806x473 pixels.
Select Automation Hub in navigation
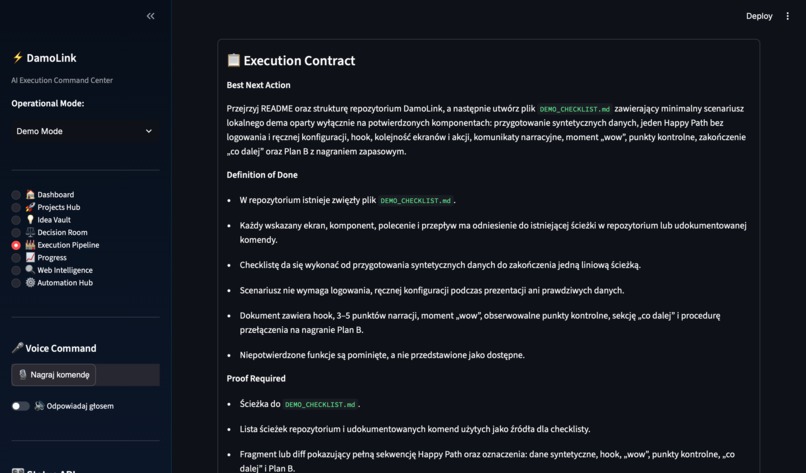click(x=59, y=282)
